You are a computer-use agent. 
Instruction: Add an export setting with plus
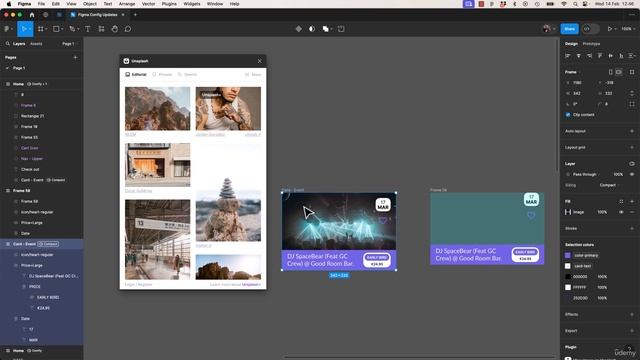(632, 331)
